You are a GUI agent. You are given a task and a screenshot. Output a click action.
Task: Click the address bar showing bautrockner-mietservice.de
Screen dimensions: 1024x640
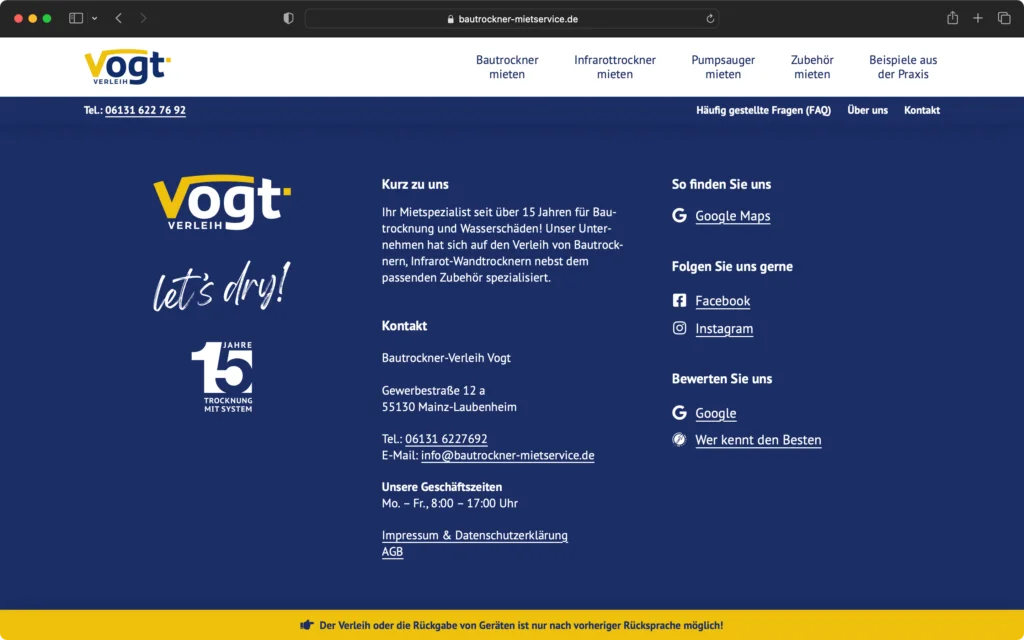tap(512, 19)
